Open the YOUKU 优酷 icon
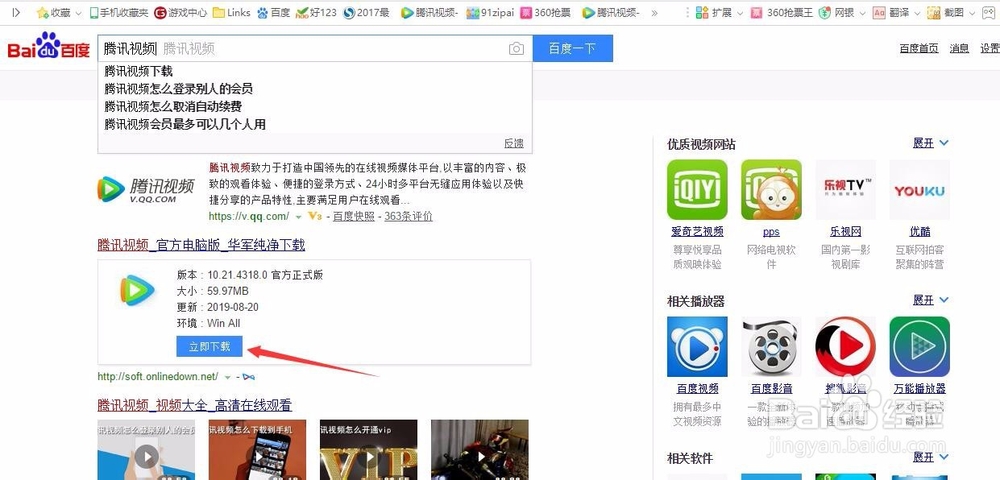 920,189
